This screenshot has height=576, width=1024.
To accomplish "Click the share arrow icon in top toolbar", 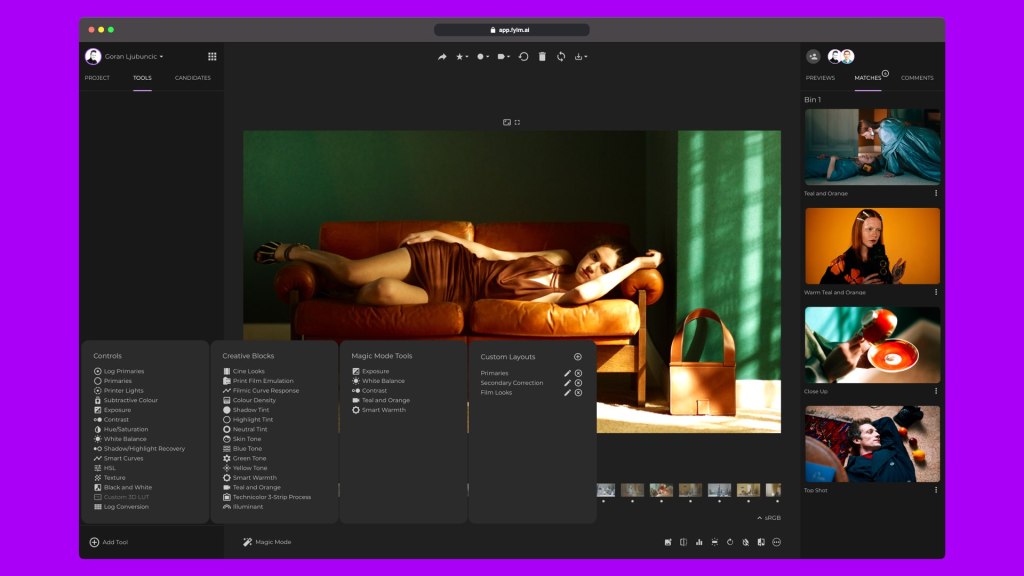I will [x=442, y=57].
